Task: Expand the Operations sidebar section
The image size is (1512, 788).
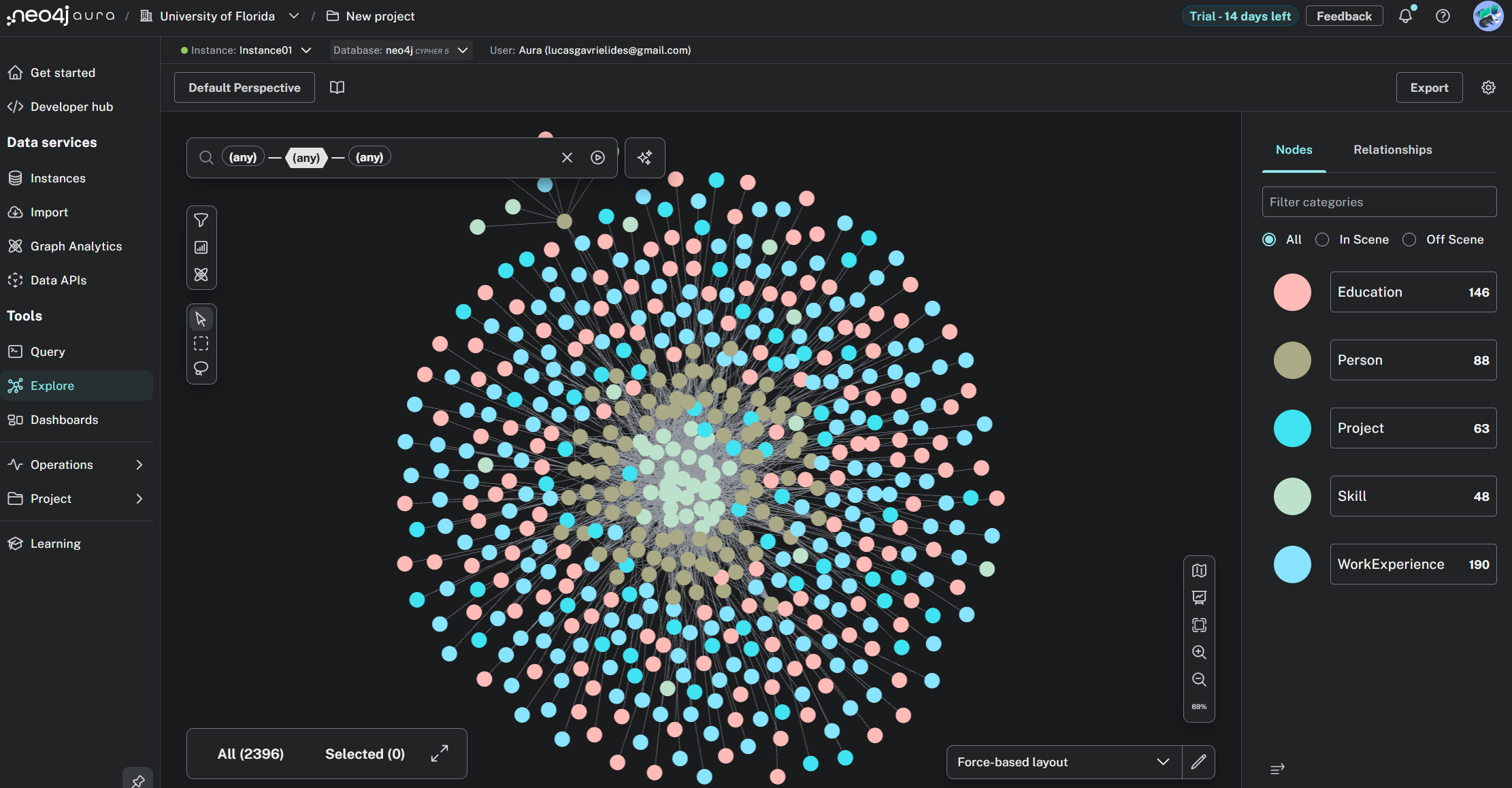Action: point(76,465)
